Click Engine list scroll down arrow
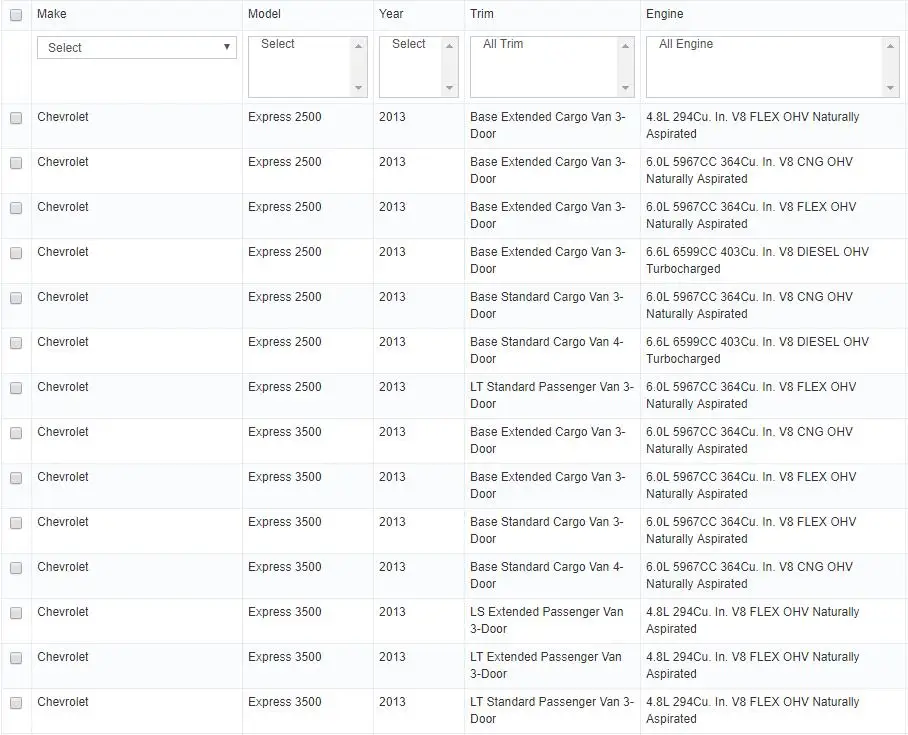 tap(890, 88)
